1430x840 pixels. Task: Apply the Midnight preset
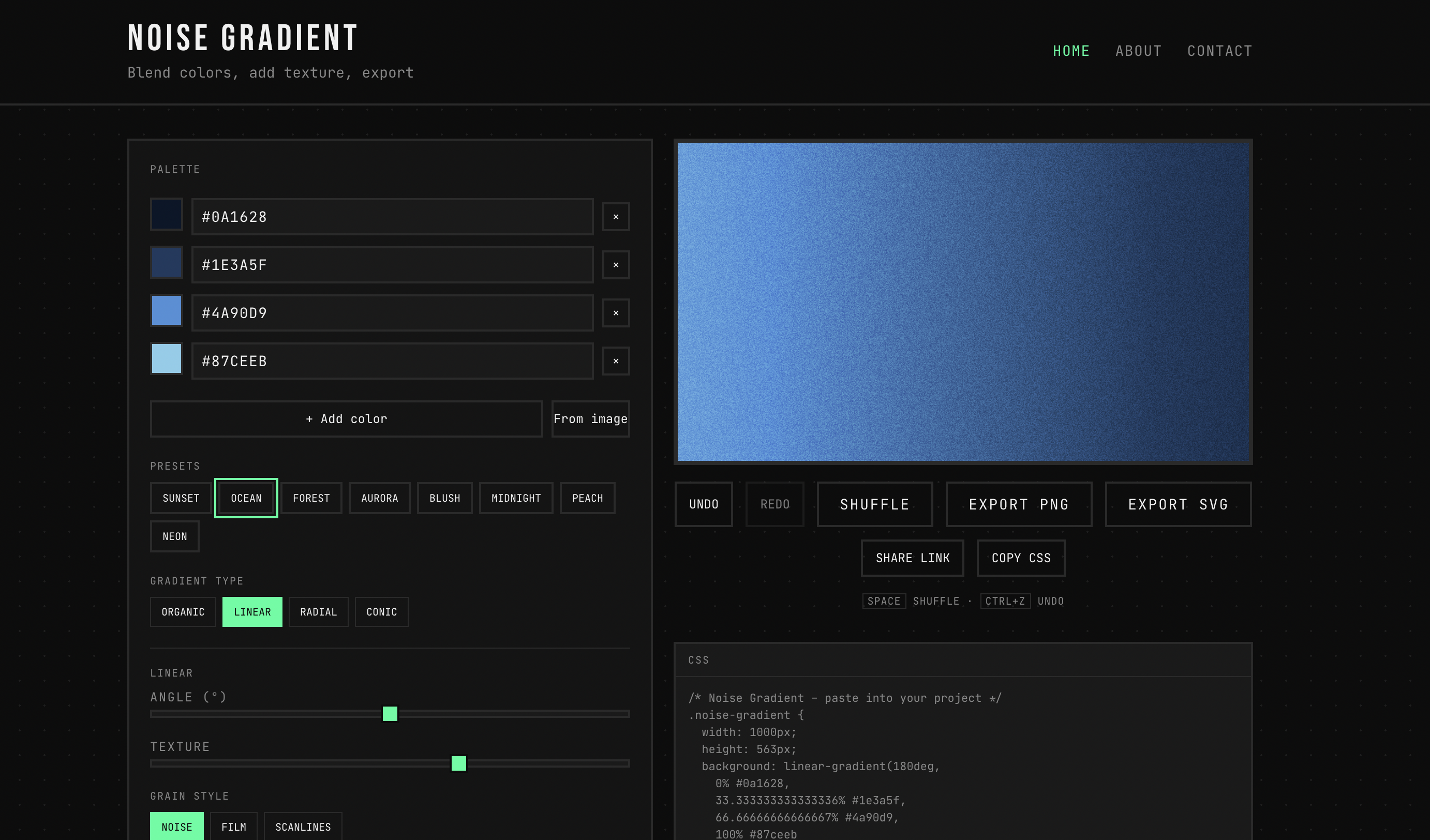(516, 498)
